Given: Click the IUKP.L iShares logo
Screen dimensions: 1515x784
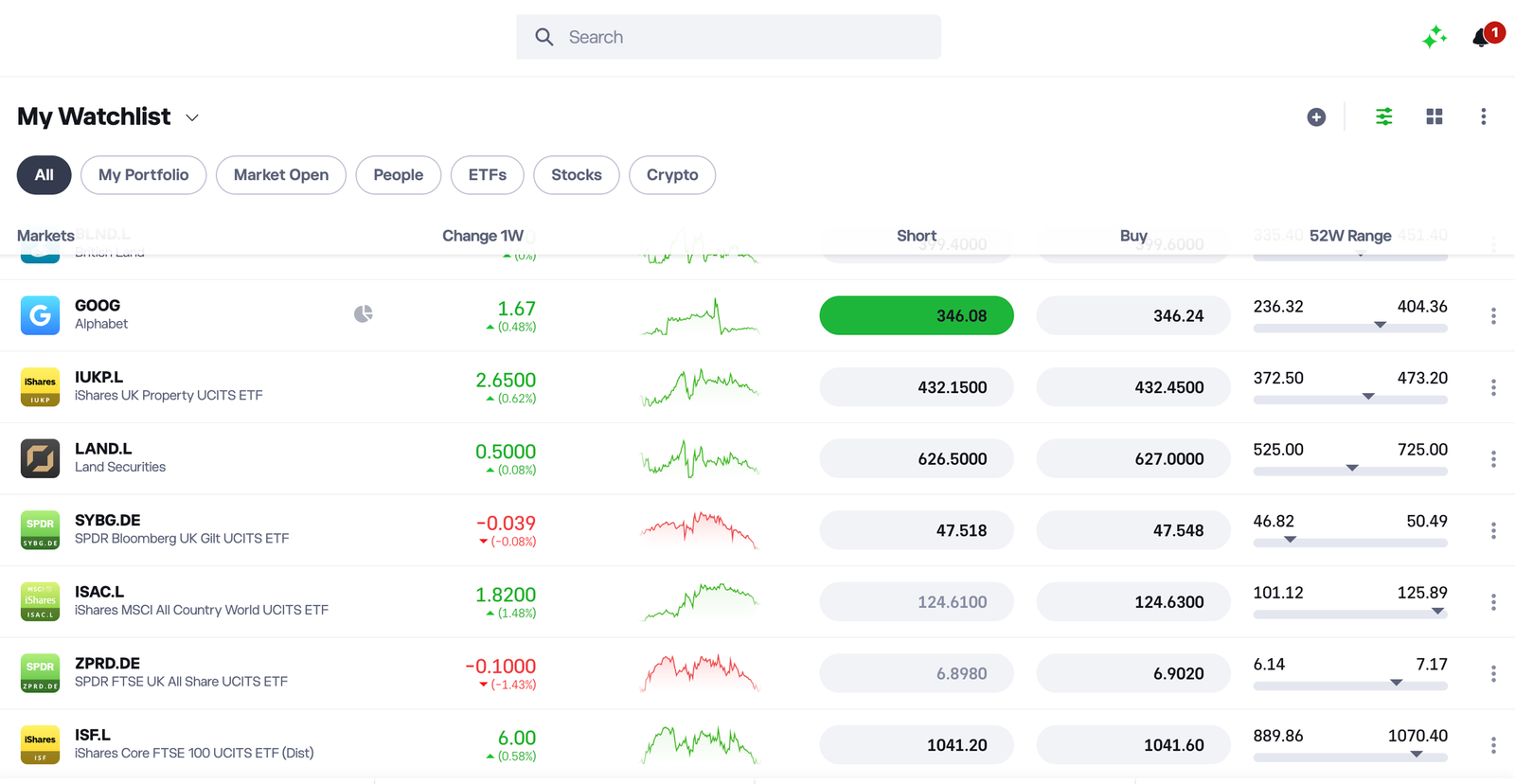Looking at the screenshot, I should (40, 387).
